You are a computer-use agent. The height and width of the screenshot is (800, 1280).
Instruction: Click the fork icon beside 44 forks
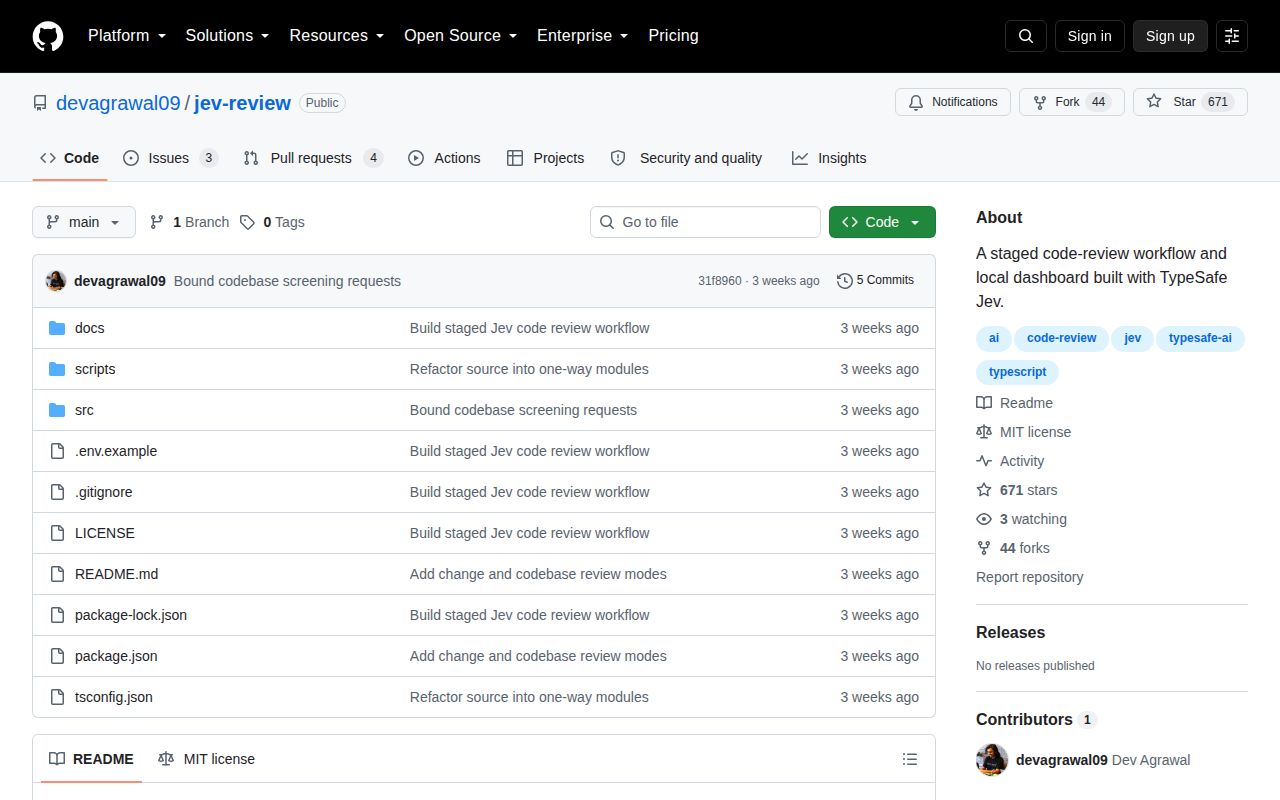984,548
